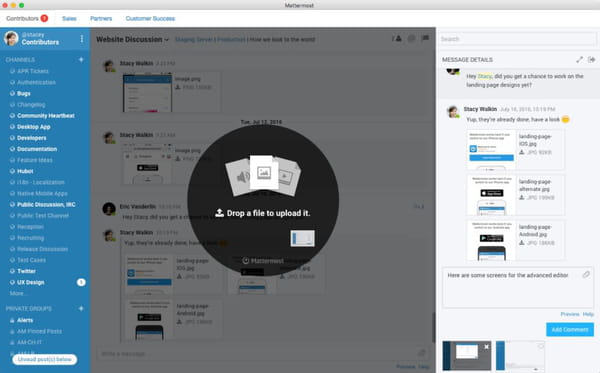Open the main menu three-dots icon
The image size is (600, 373).
point(82,39)
